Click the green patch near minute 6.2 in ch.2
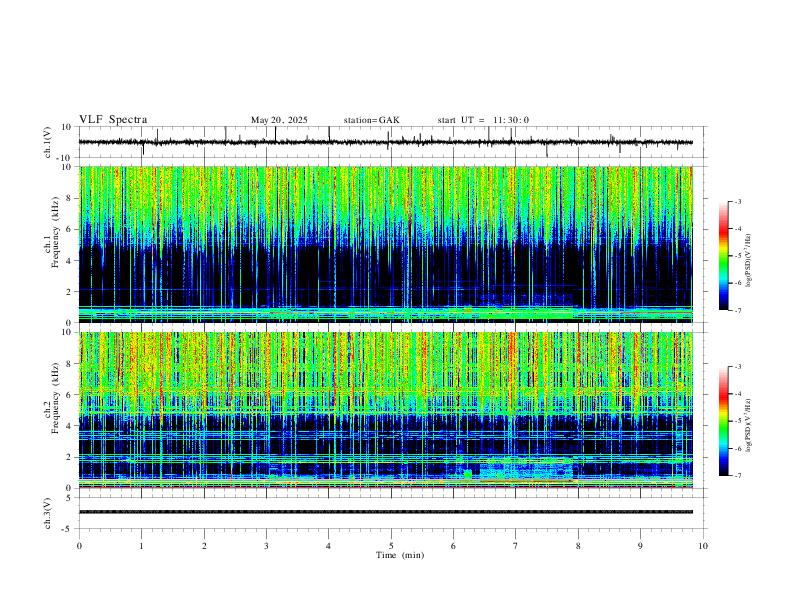This screenshot has width=792, height=612. point(468,474)
